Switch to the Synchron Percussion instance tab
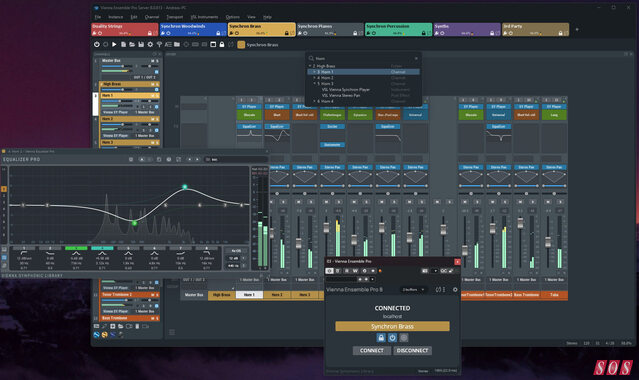 399,29
